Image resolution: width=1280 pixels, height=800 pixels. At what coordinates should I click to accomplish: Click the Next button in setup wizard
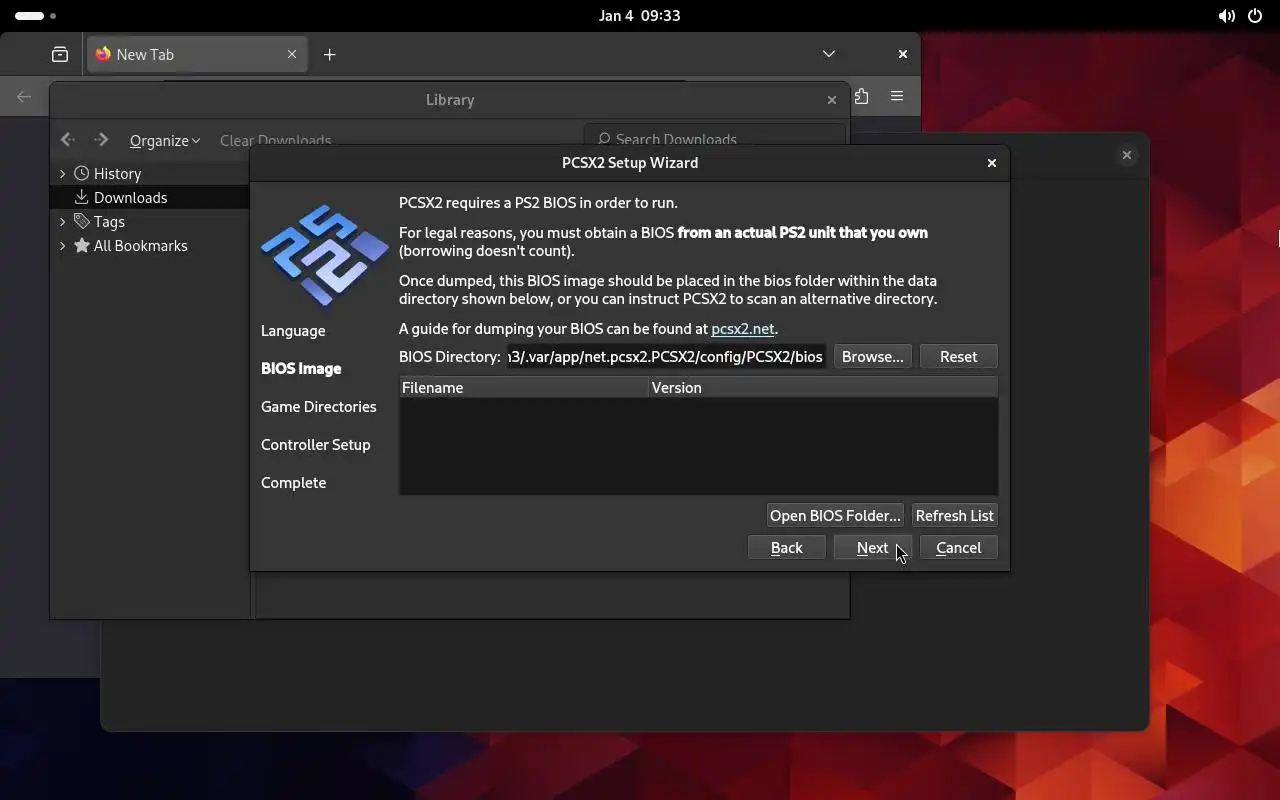coord(872,547)
